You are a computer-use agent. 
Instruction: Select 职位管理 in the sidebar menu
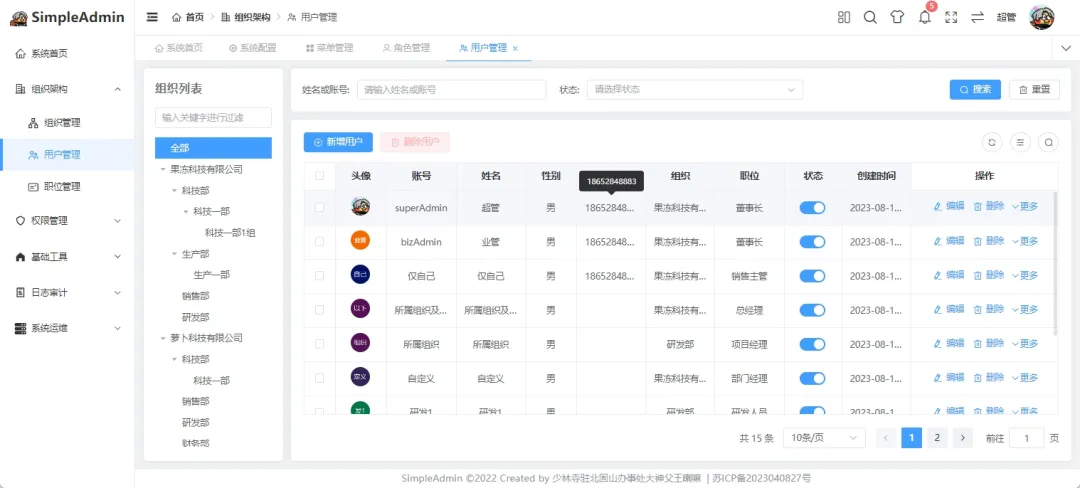62,186
